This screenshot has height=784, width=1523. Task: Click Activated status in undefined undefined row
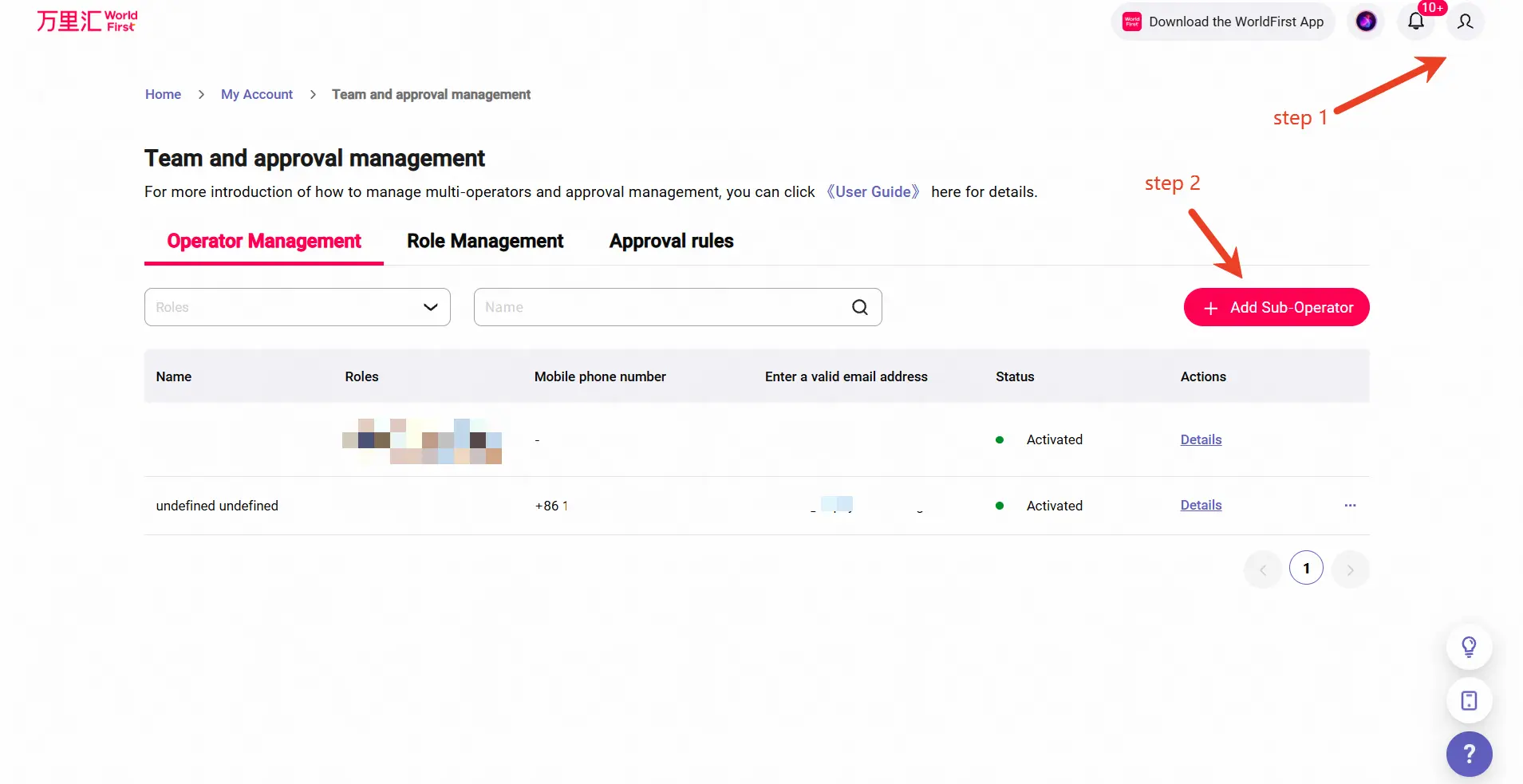pos(1054,506)
